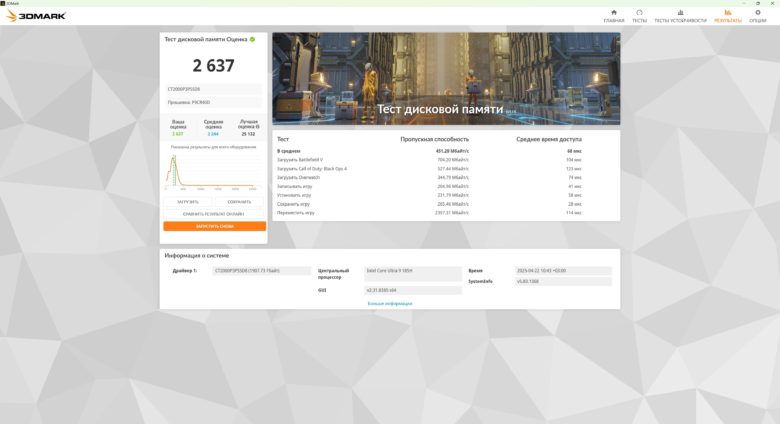Select the Результаты results tab
The height and width of the screenshot is (424, 780).
tap(728, 16)
